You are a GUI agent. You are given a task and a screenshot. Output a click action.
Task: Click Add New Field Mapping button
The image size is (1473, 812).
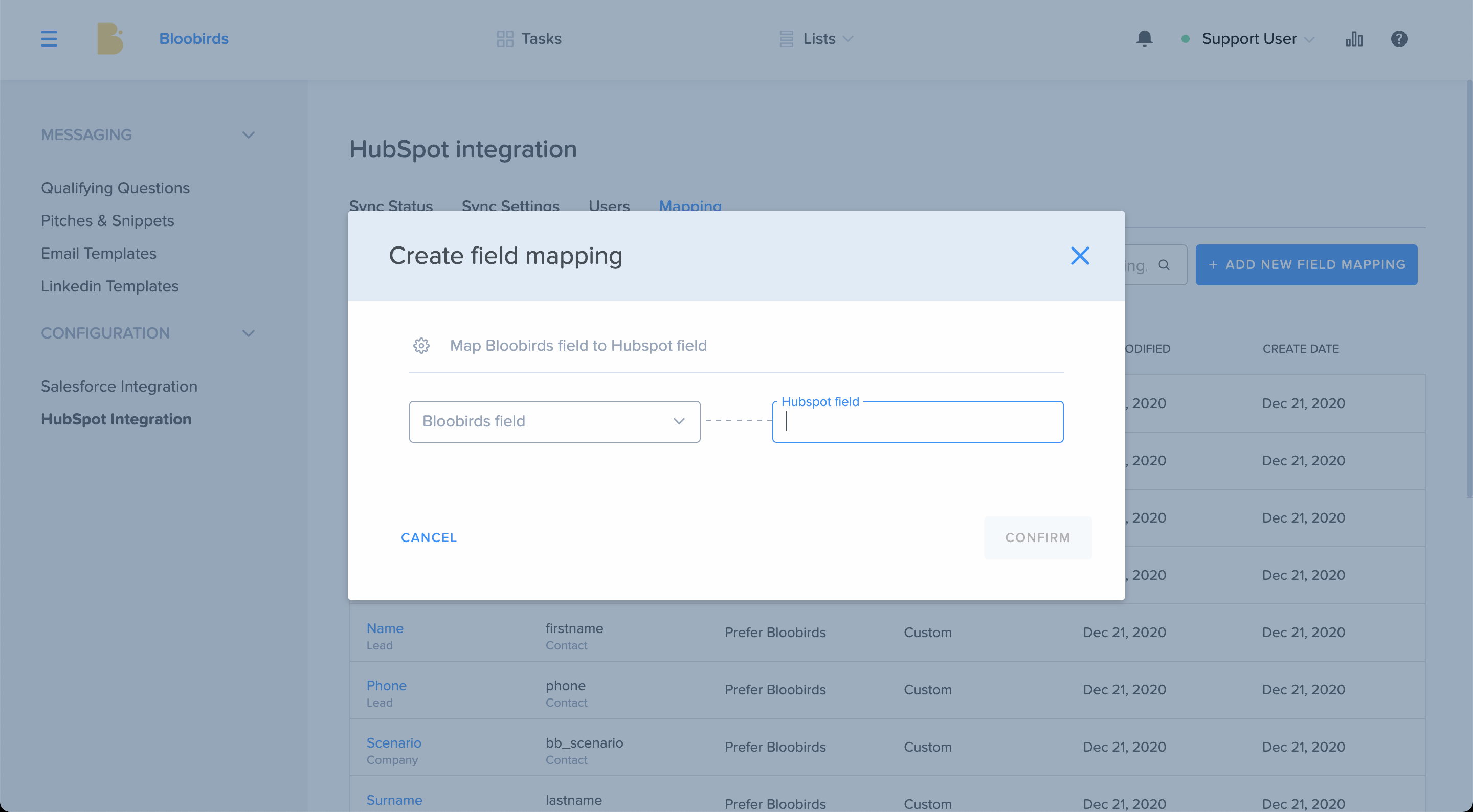pos(1307,265)
